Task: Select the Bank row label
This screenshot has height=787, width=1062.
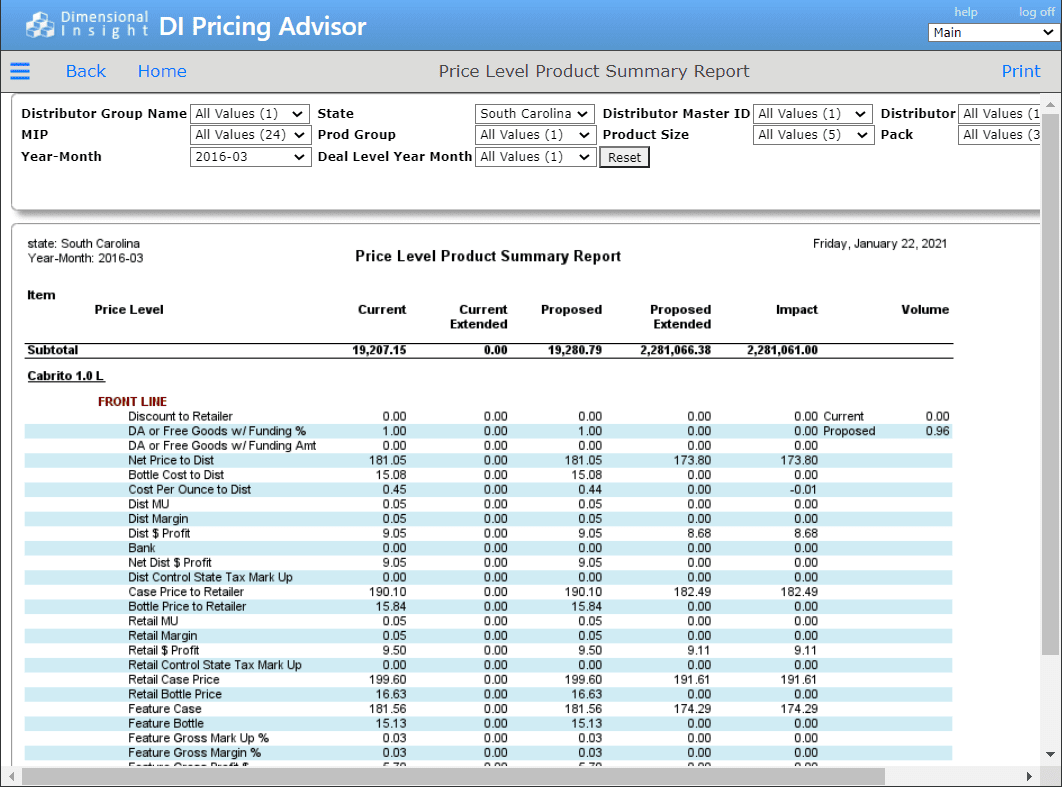Action: pos(142,548)
